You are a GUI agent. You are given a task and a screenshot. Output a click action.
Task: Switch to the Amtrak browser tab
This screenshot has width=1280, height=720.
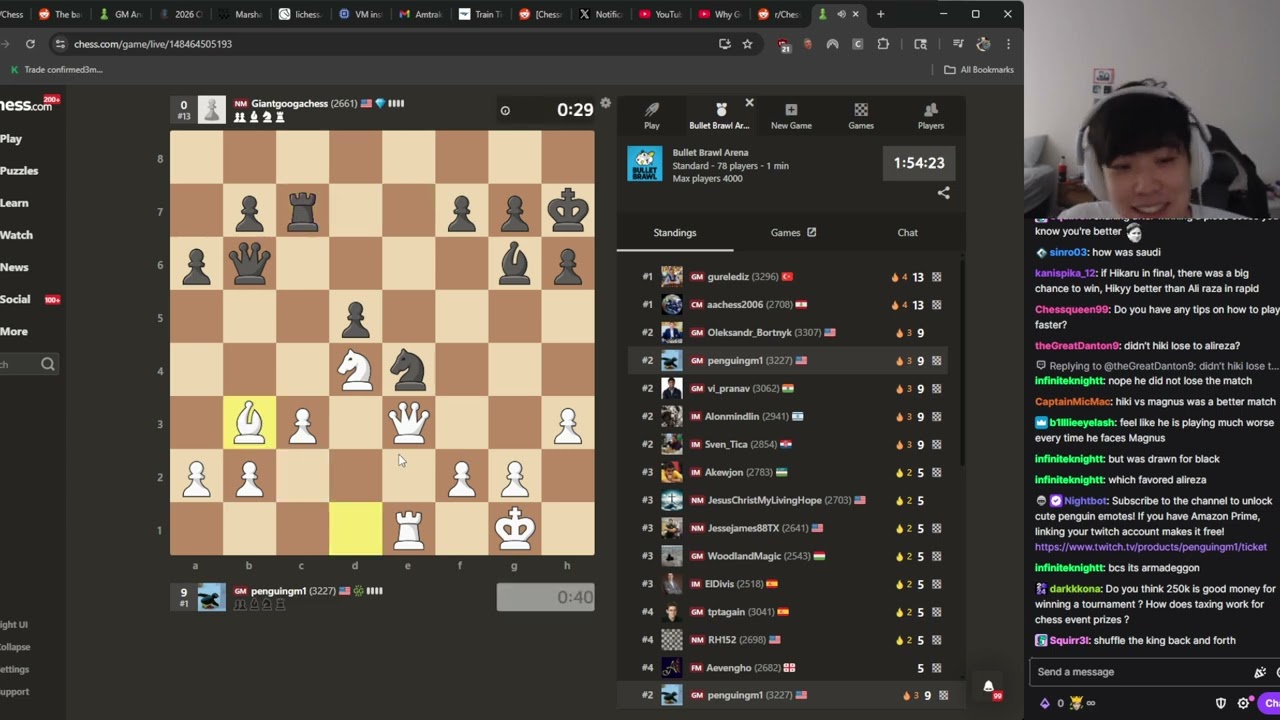420,14
